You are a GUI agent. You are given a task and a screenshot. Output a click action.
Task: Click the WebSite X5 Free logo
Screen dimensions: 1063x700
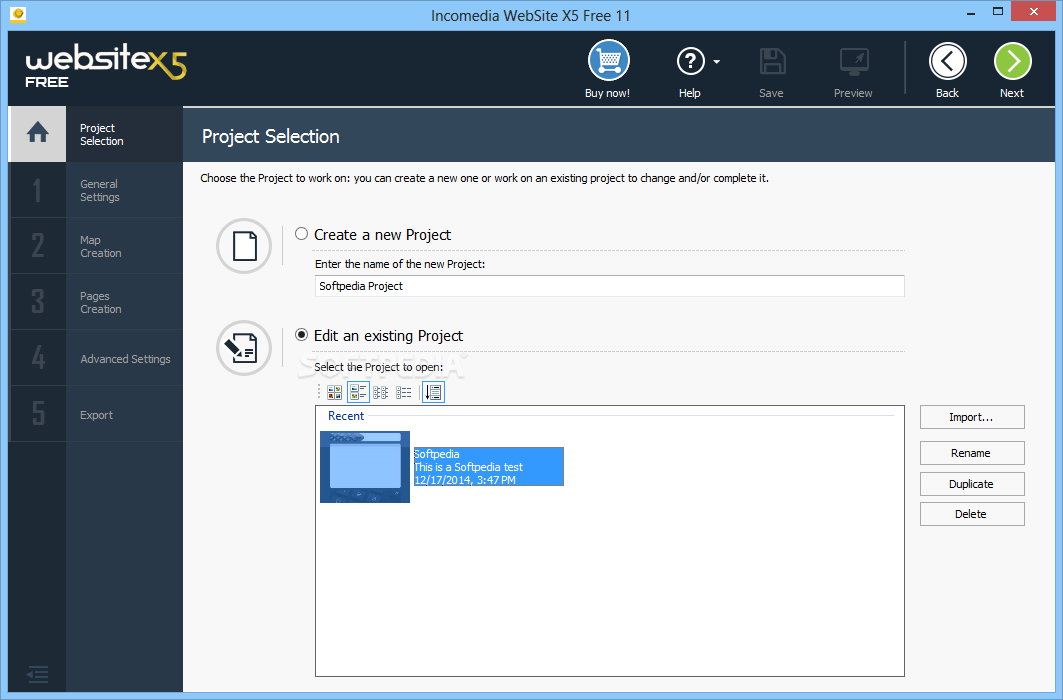106,68
